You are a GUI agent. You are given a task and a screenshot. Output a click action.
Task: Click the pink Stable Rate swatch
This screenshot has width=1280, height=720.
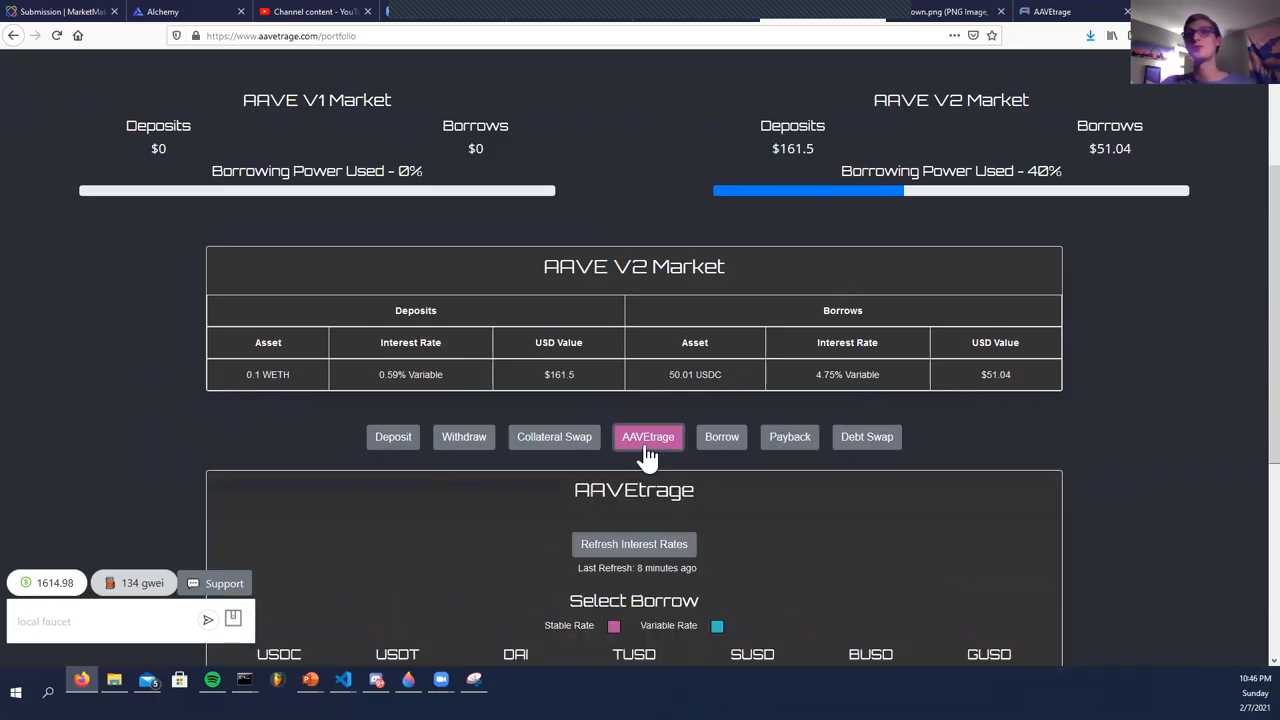coord(614,626)
